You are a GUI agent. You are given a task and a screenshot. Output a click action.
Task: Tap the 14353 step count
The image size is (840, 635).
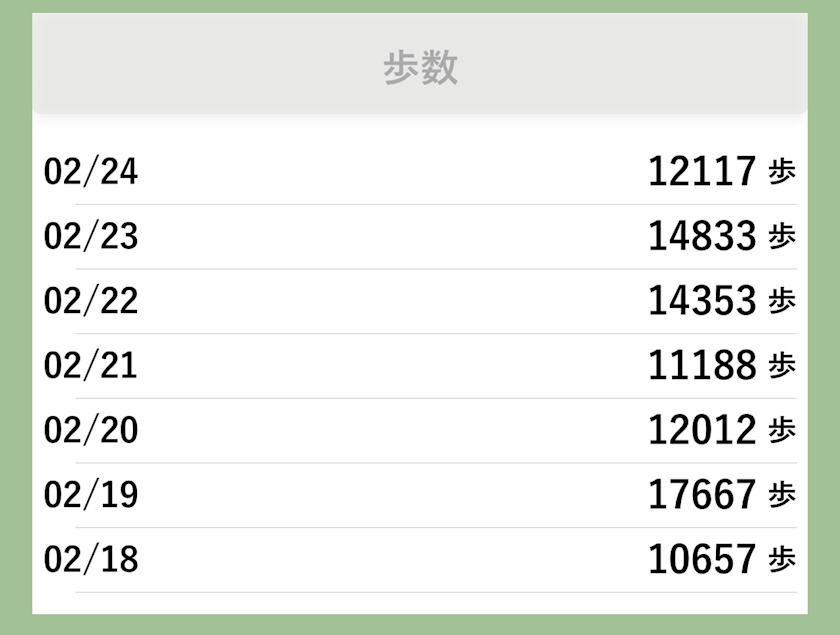(702, 301)
